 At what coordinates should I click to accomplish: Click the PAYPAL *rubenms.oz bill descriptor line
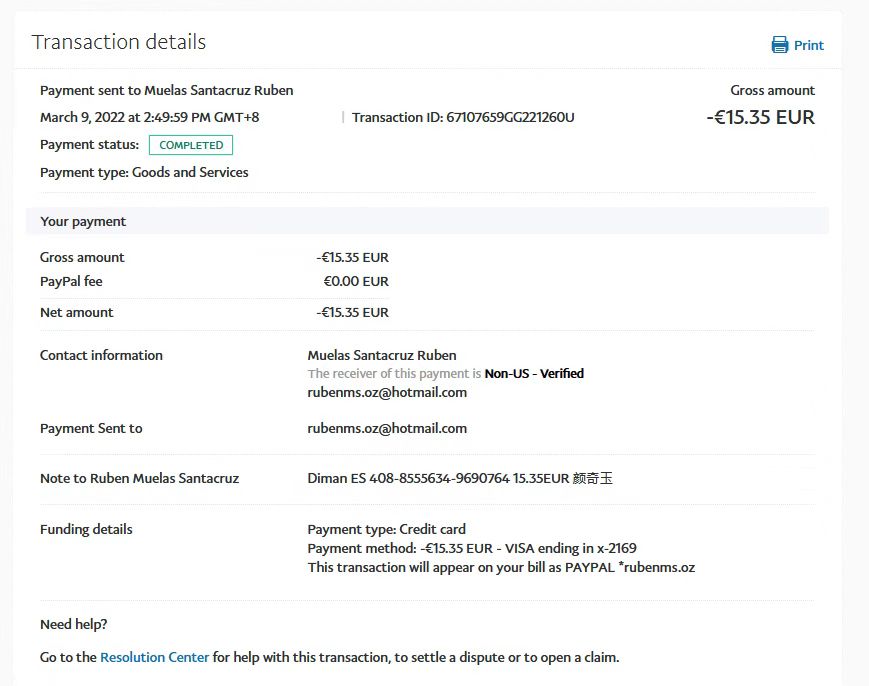[501, 567]
